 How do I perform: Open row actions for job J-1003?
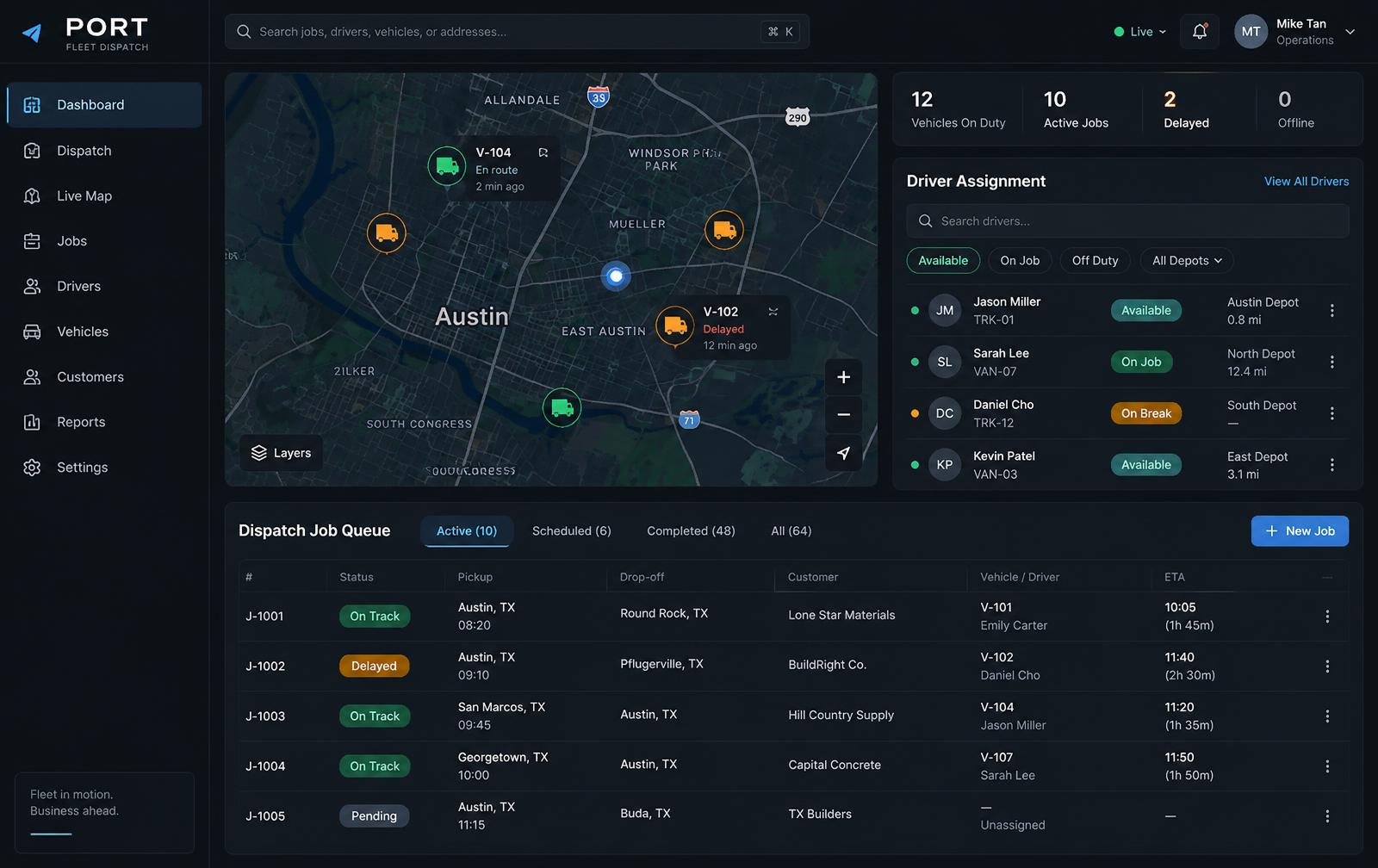(1327, 716)
